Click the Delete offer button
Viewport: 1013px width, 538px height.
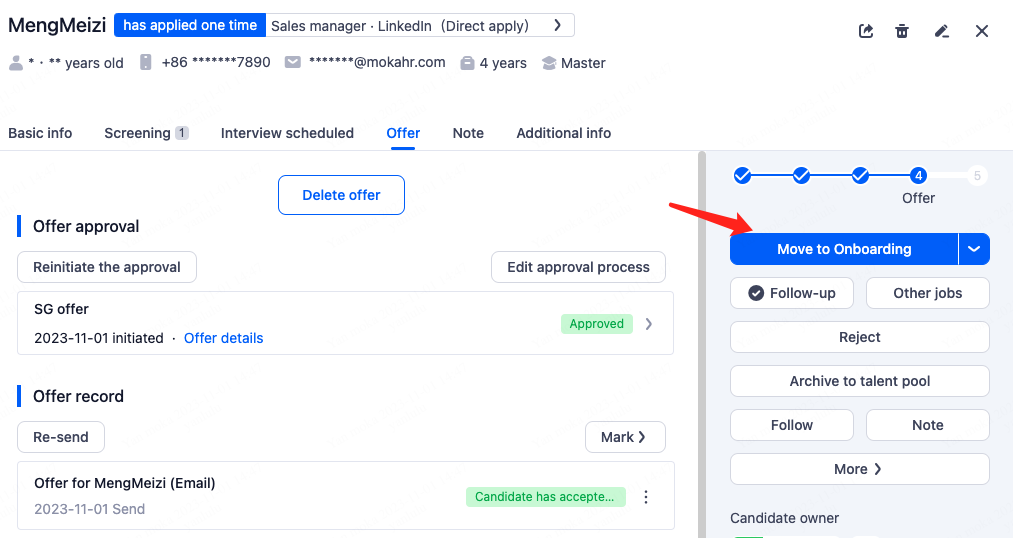(x=341, y=195)
